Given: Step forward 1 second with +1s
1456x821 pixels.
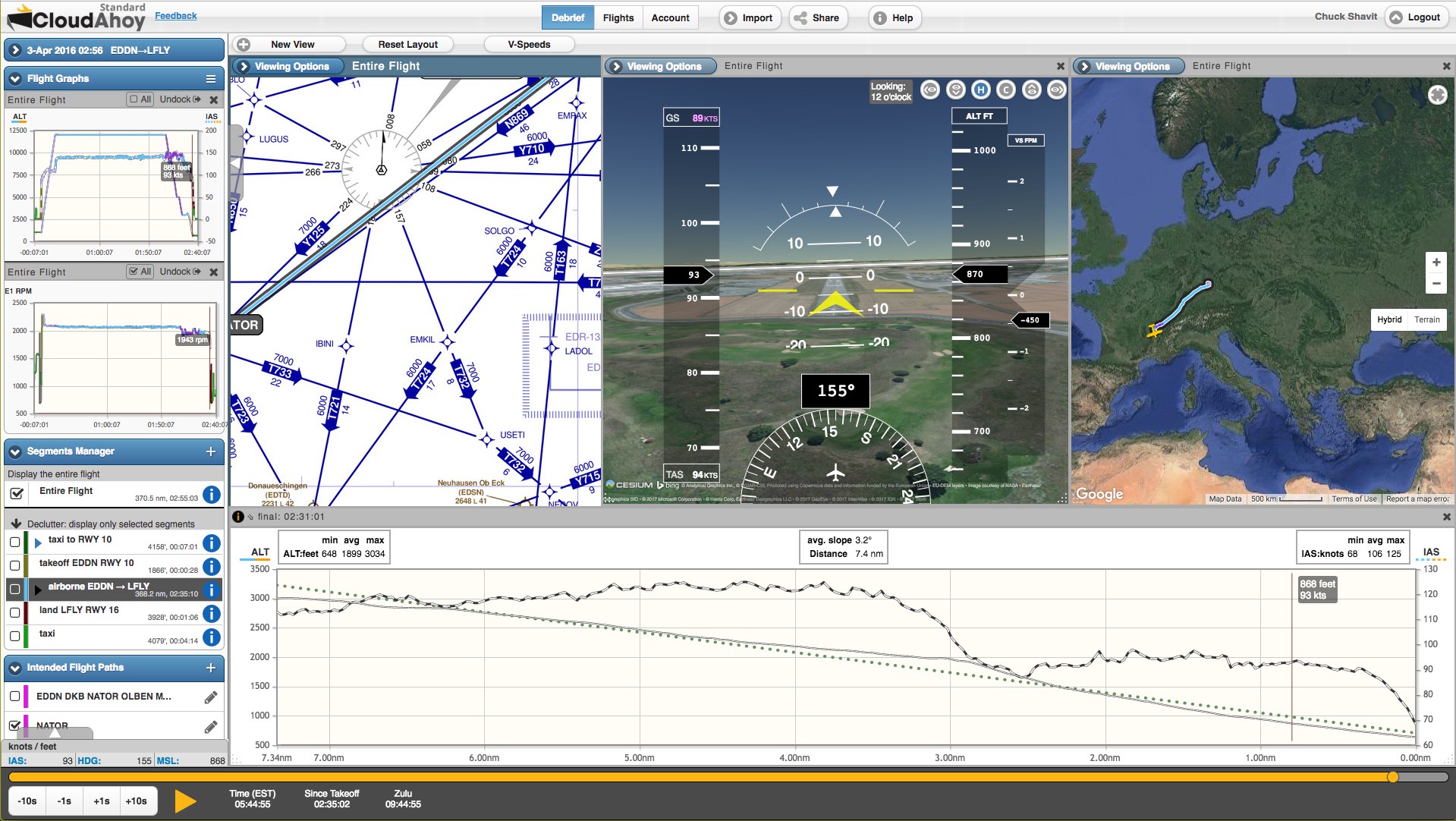Looking at the screenshot, I should [x=102, y=801].
